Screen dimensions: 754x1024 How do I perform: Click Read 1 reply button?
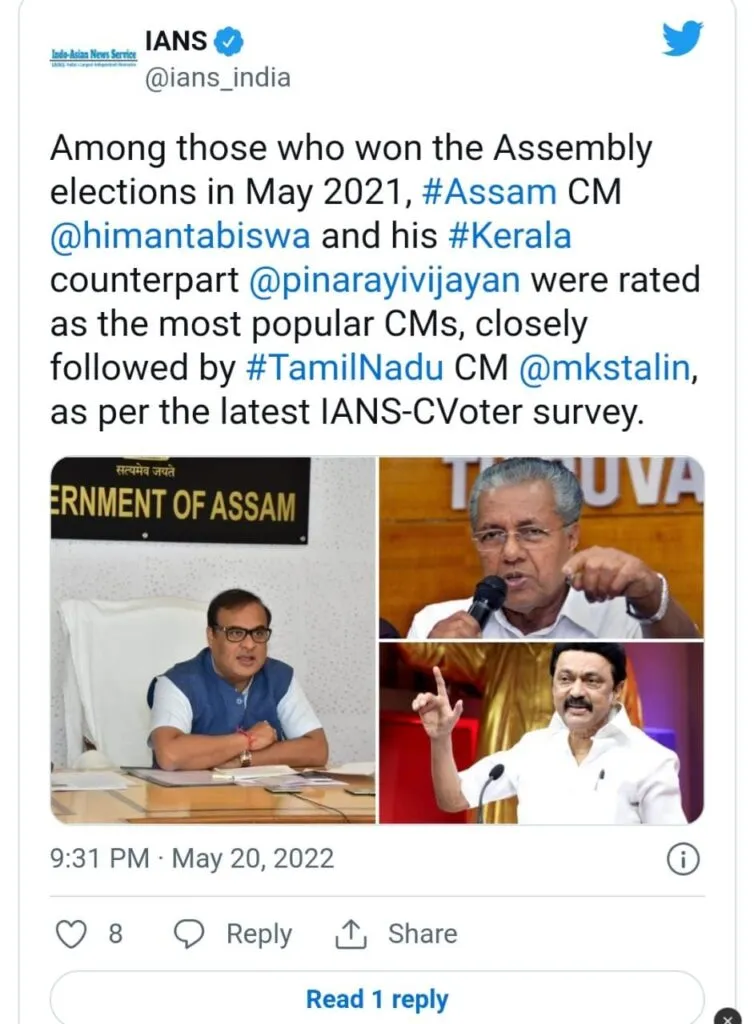pyautogui.click(x=377, y=998)
